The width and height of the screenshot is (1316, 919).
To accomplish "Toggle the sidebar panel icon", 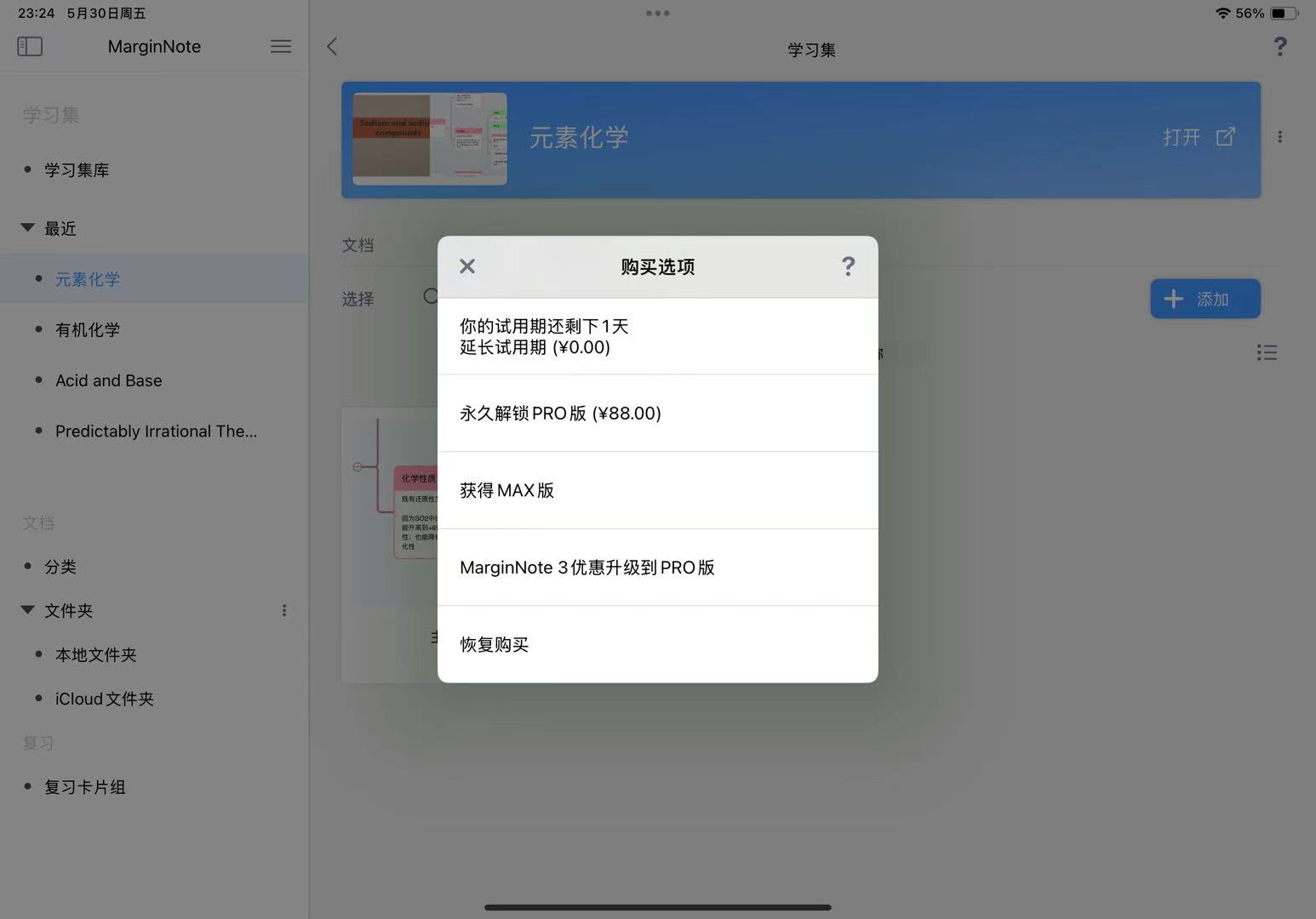I will click(30, 46).
